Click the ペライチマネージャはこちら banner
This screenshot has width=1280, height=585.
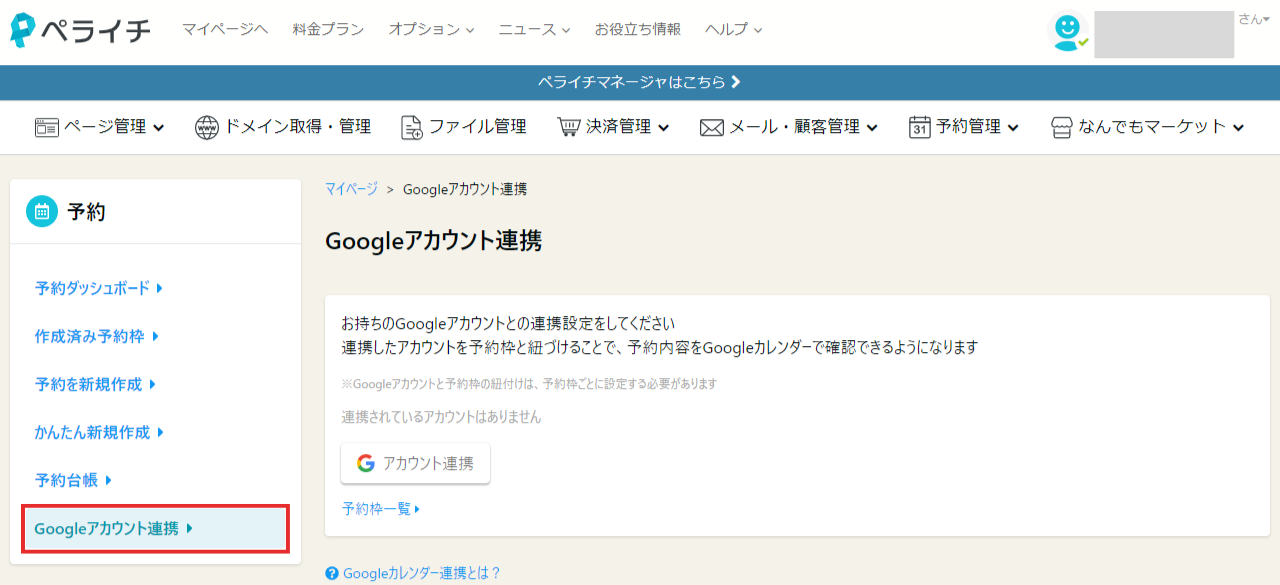640,82
